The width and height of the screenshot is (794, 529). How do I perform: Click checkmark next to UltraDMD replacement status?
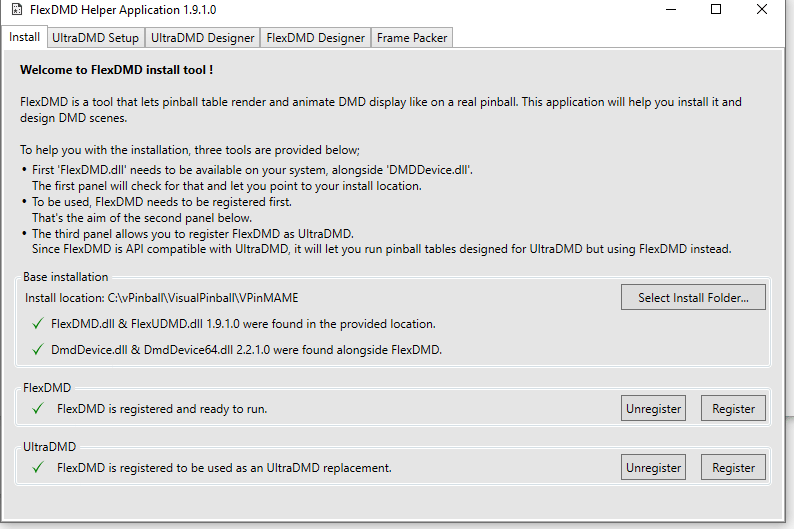(38, 467)
